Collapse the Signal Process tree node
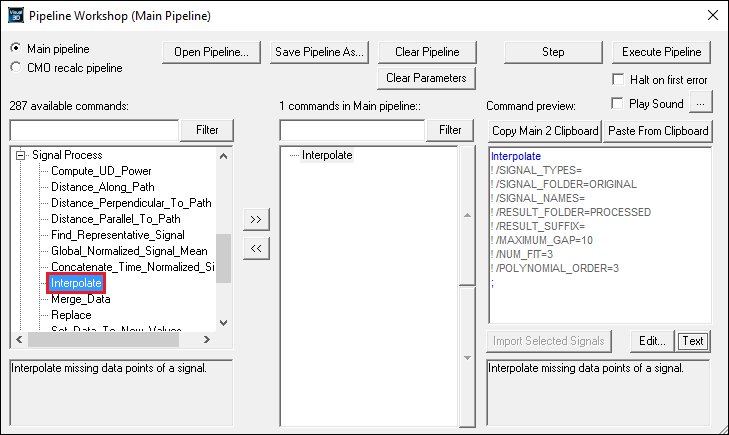The width and height of the screenshot is (729, 435). [x=19, y=155]
